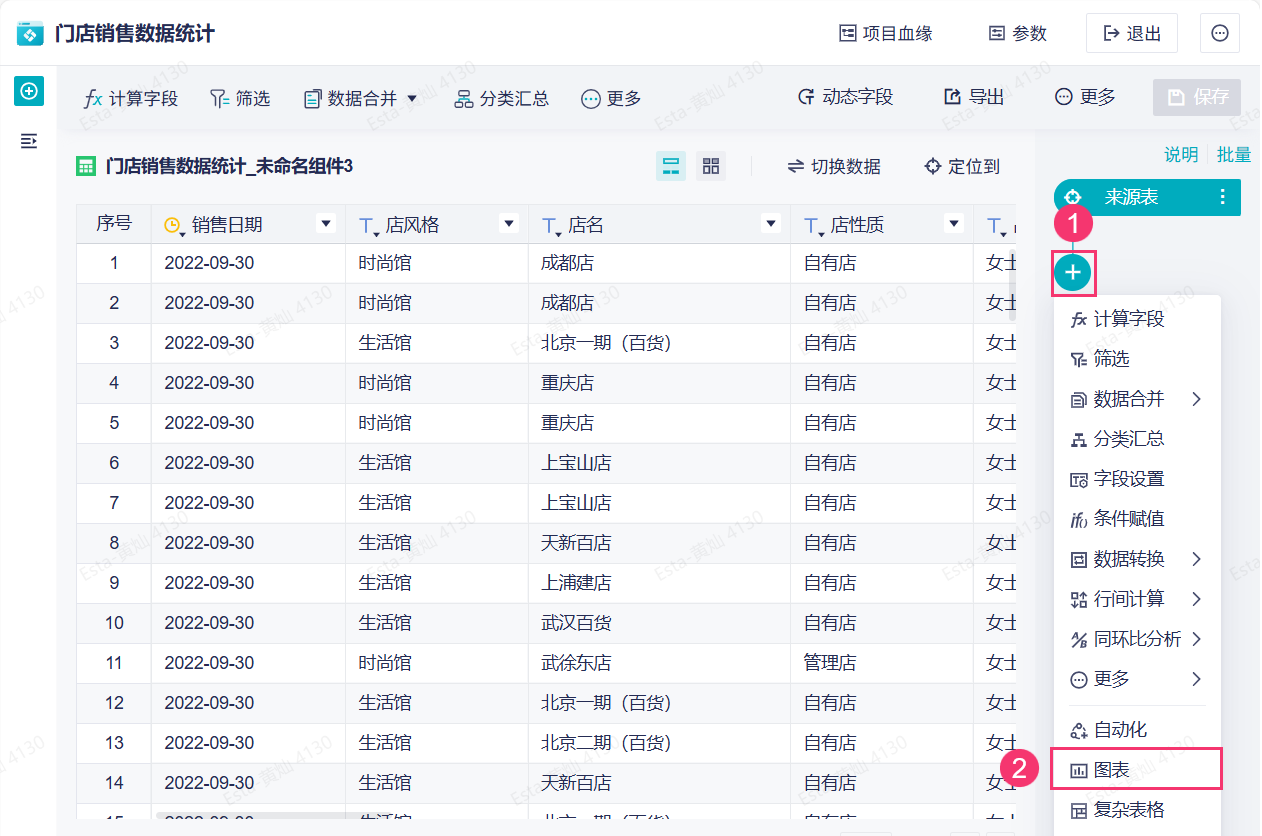Choose 复杂表格 in the add-step menu
This screenshot has width=1262, height=836.
(x=1136, y=810)
